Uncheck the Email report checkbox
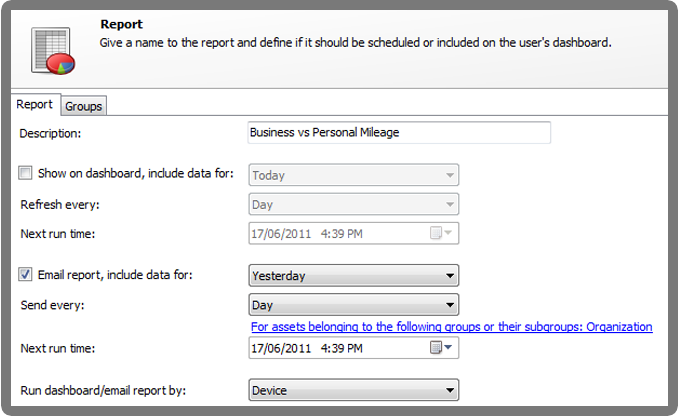This screenshot has width=678, height=416. coord(26,274)
